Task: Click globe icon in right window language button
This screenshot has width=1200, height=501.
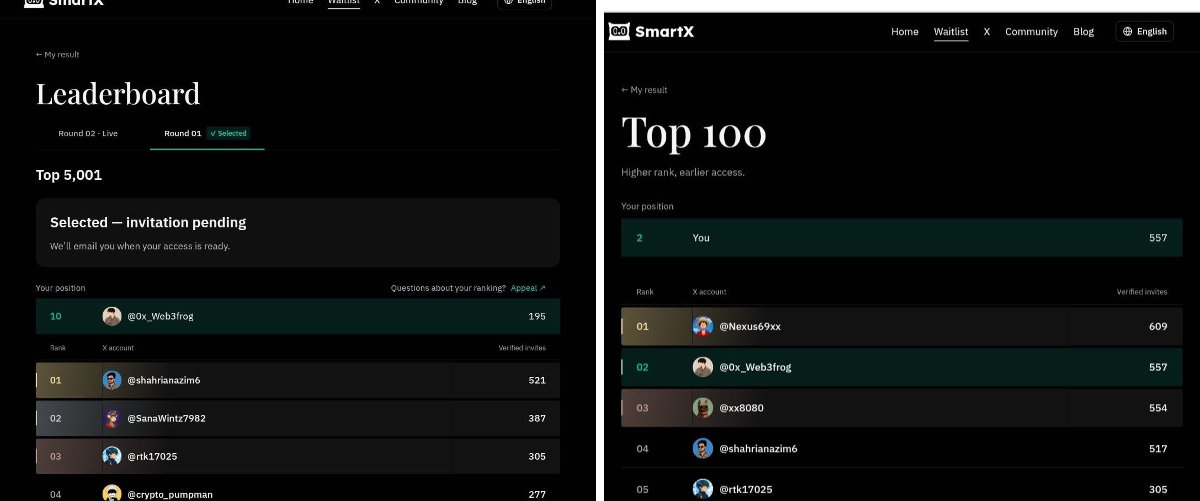Action: (x=1128, y=32)
